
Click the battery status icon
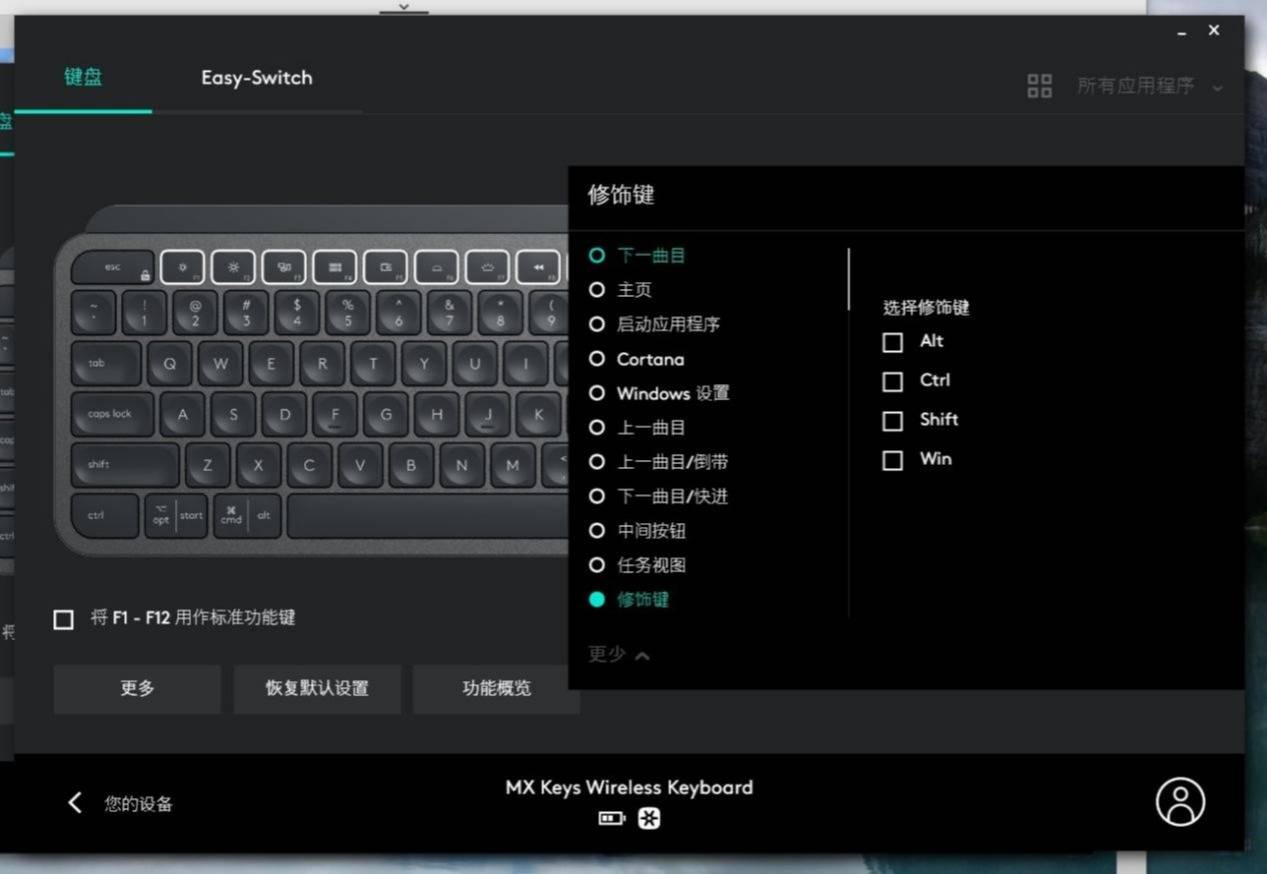pyautogui.click(x=611, y=818)
